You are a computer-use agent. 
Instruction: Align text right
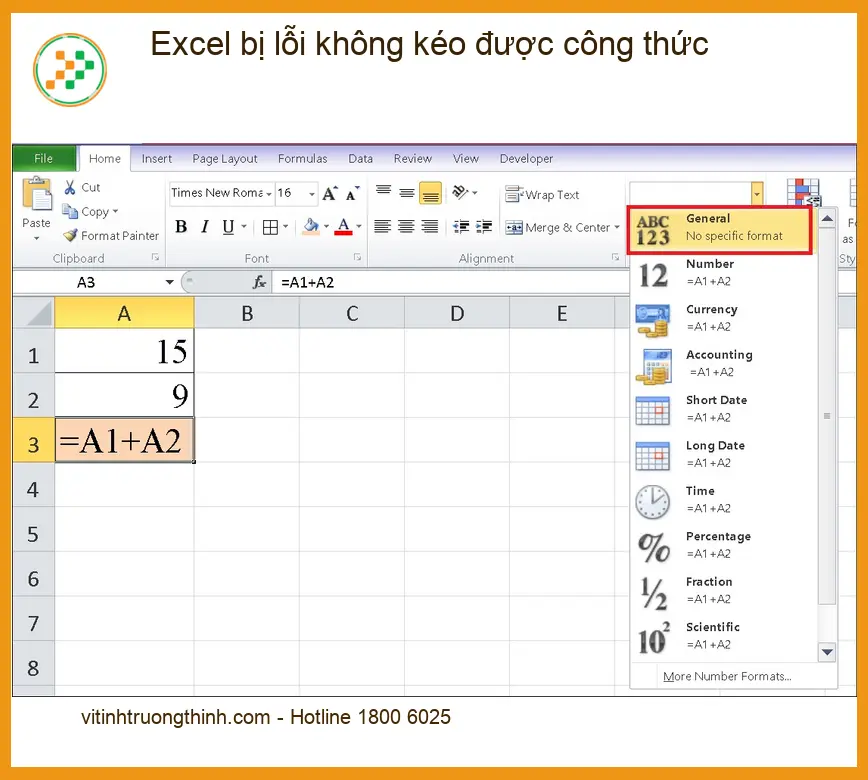tap(430, 226)
